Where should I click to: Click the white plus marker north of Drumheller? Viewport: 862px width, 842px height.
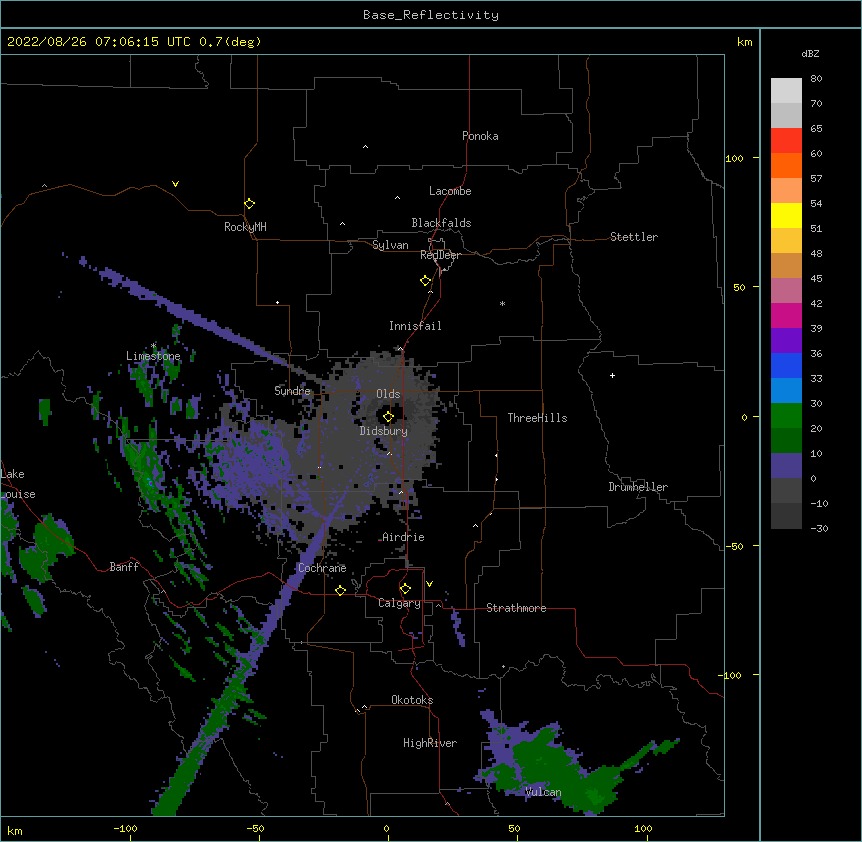pos(612,375)
